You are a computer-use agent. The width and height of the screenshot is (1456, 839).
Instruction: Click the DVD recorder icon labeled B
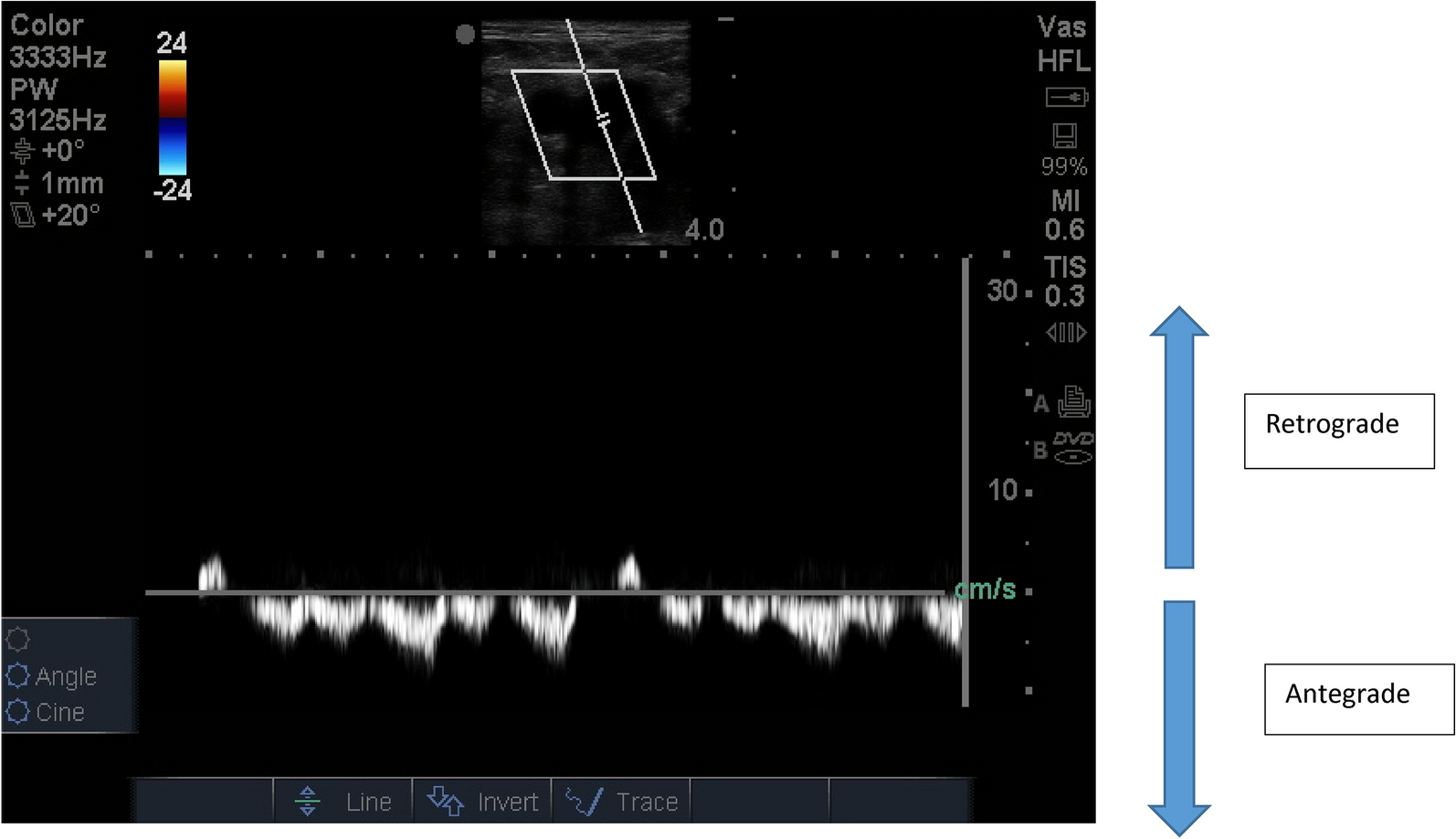coord(1073,448)
